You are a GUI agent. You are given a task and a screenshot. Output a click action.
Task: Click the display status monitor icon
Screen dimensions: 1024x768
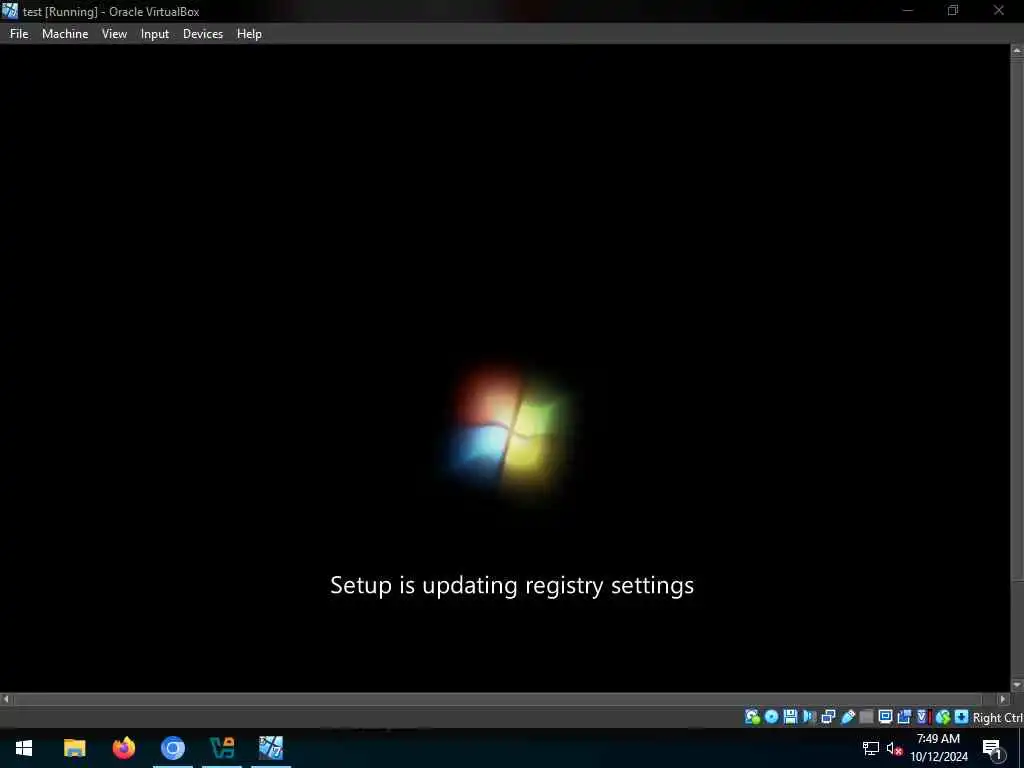[886, 717]
